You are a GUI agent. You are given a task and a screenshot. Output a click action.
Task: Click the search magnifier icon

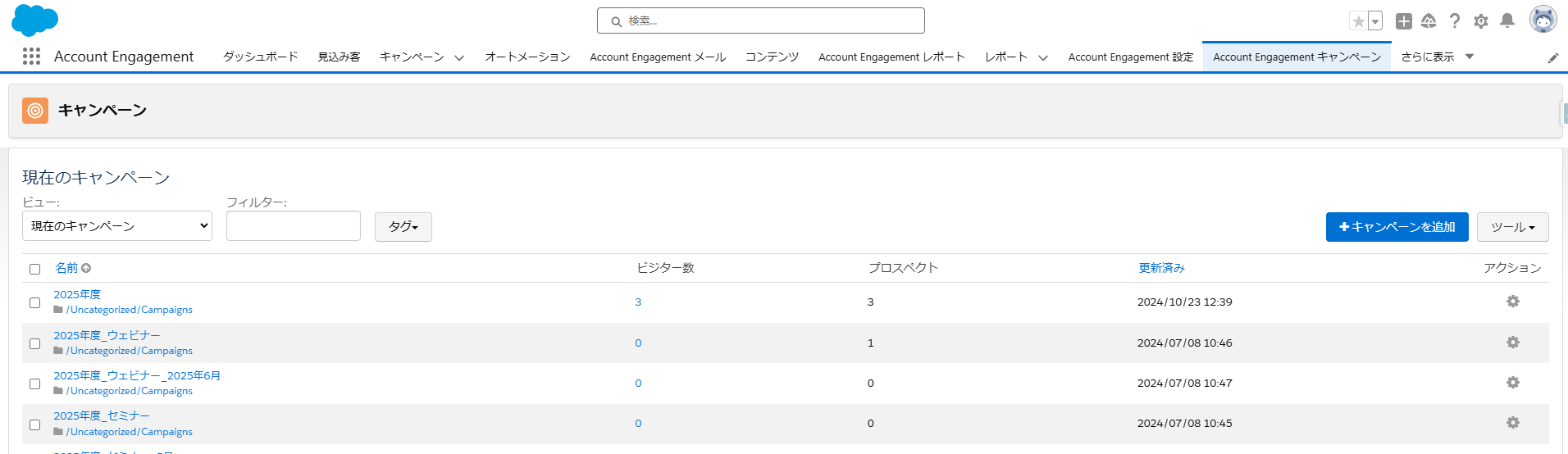pos(616,21)
